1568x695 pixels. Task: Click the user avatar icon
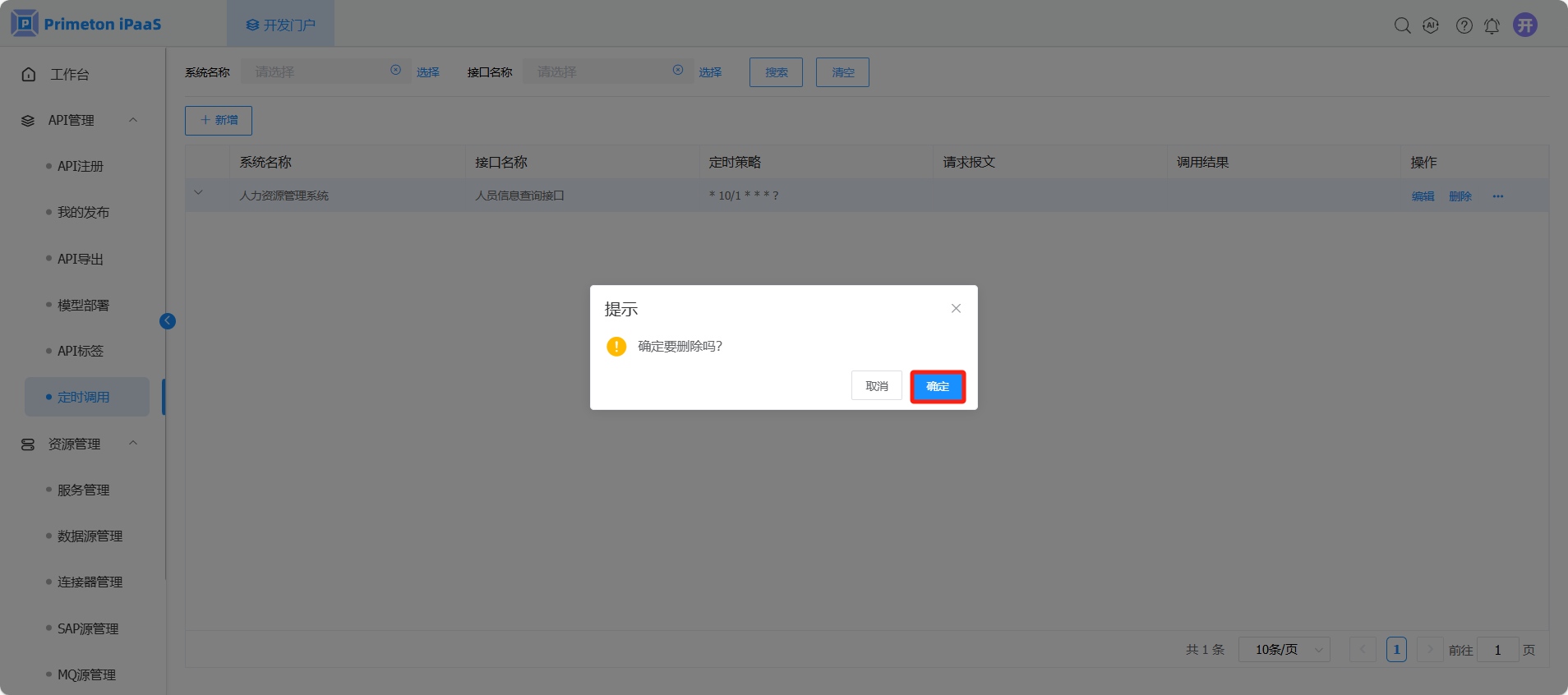click(1525, 25)
